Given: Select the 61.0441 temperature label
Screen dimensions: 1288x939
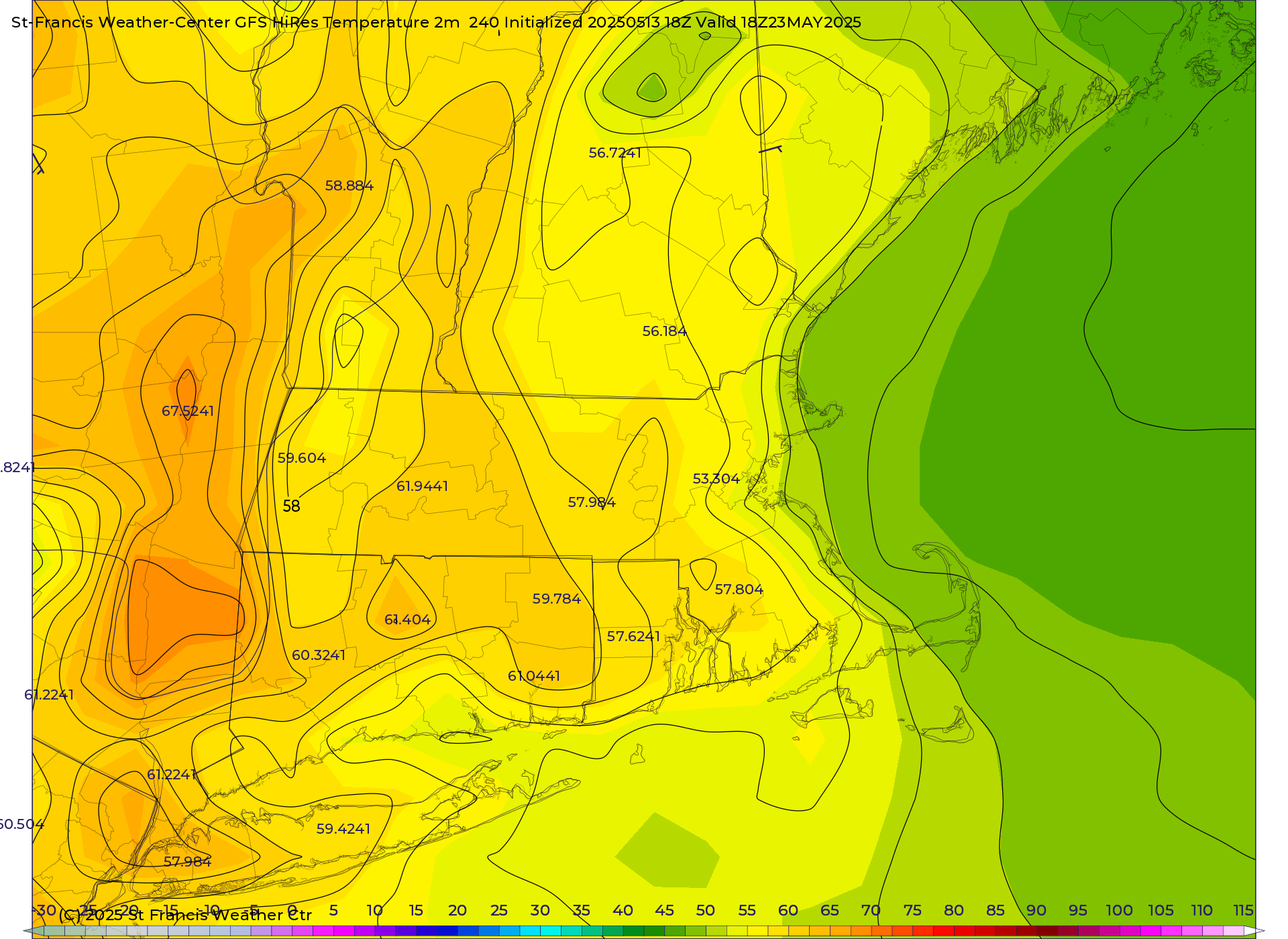Looking at the screenshot, I should click(x=534, y=676).
